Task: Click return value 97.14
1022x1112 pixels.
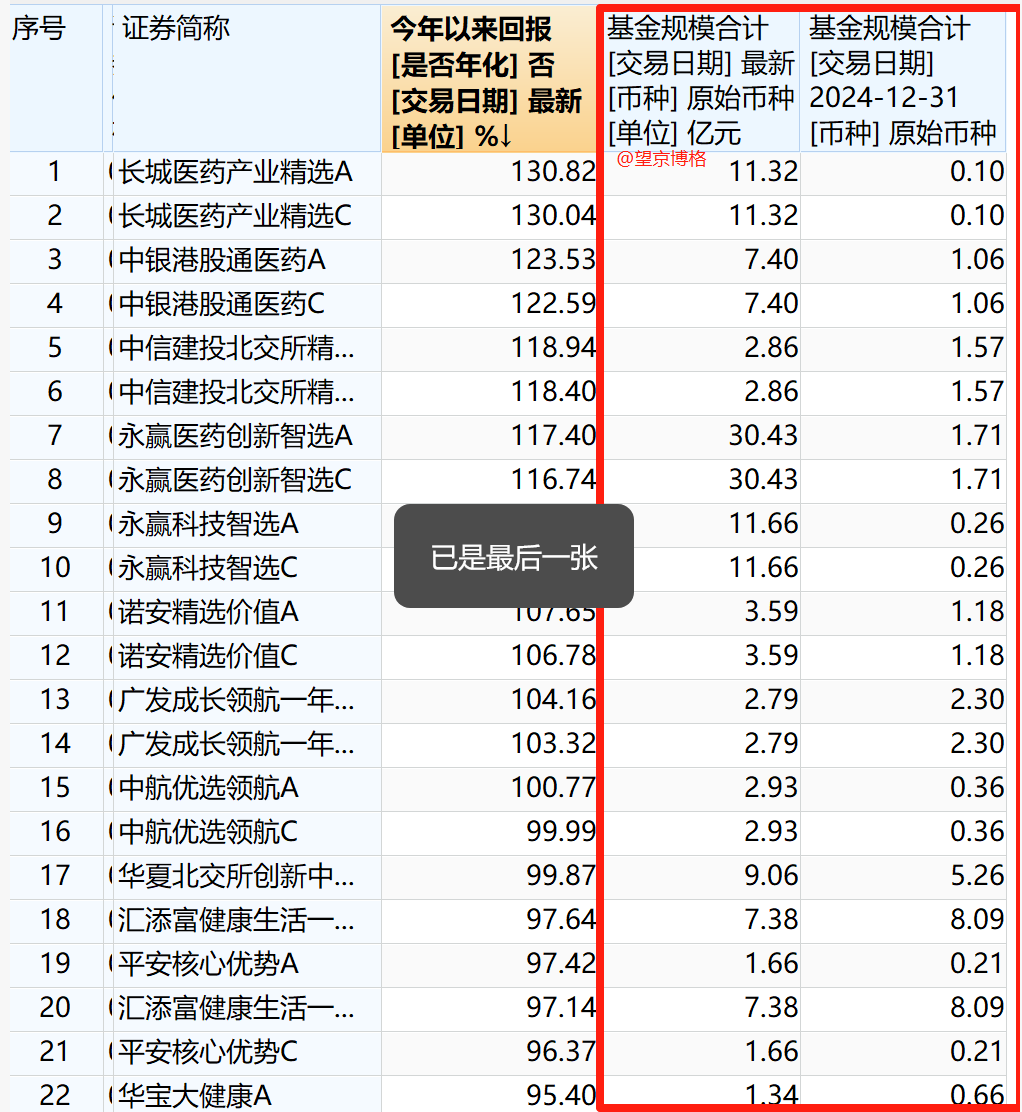Action: pyautogui.click(x=560, y=1007)
